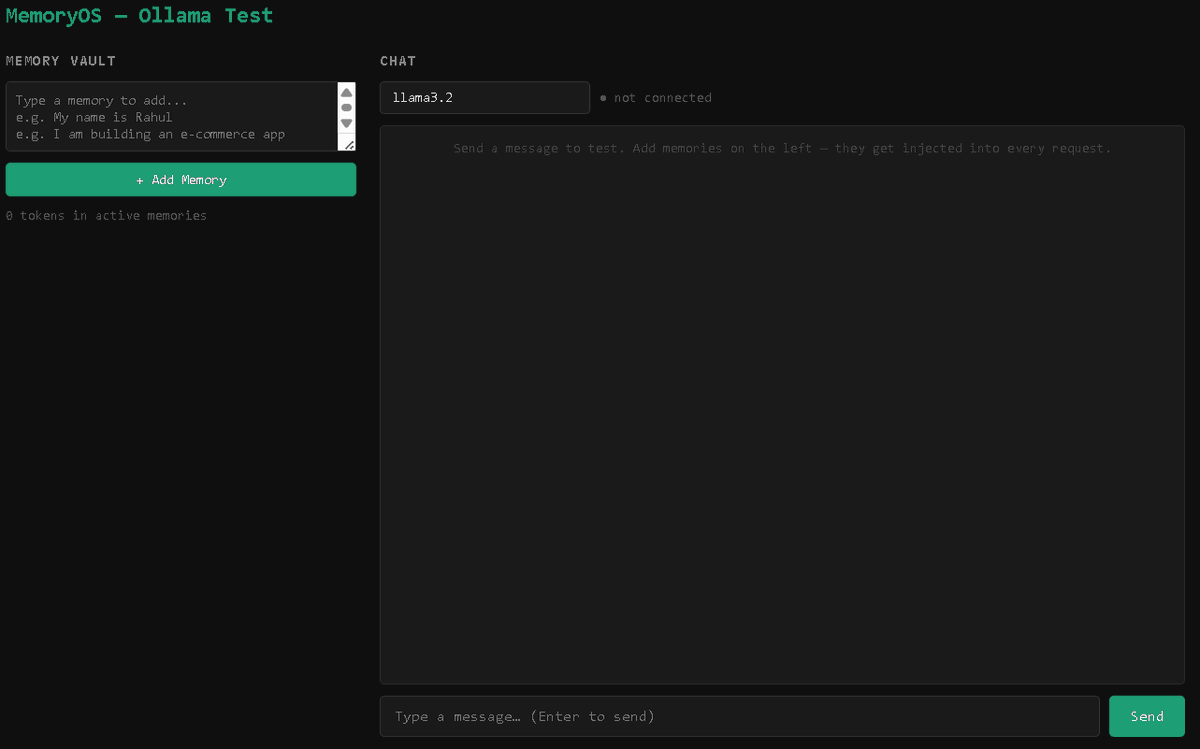Screen dimensions: 1200x749
Task: Click the Add Memory button
Action: 181,180
